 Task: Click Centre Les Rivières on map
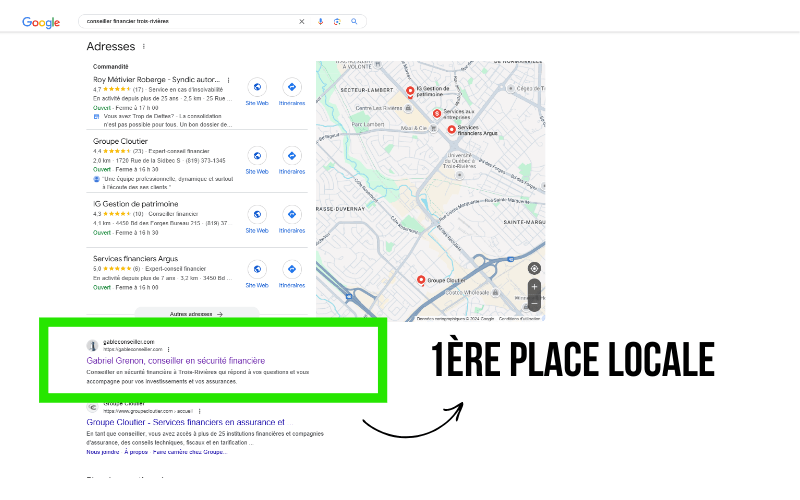(379, 108)
